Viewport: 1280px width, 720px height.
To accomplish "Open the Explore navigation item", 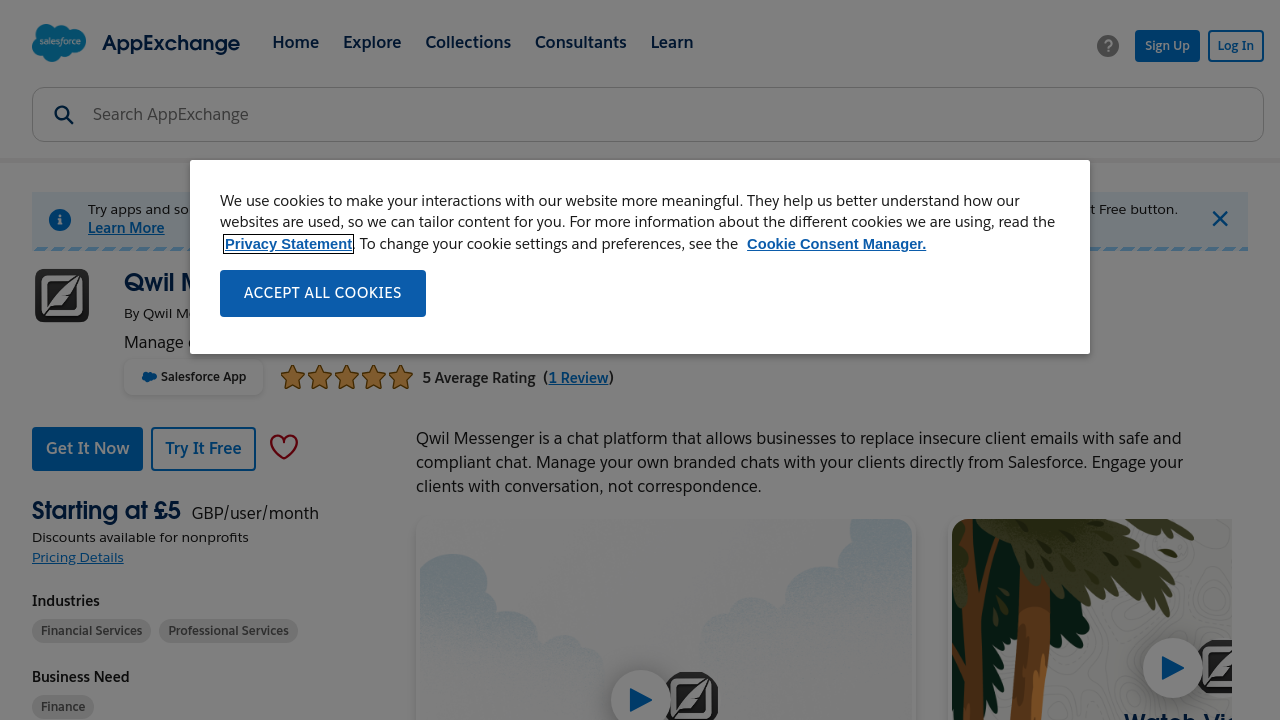I will point(372,43).
